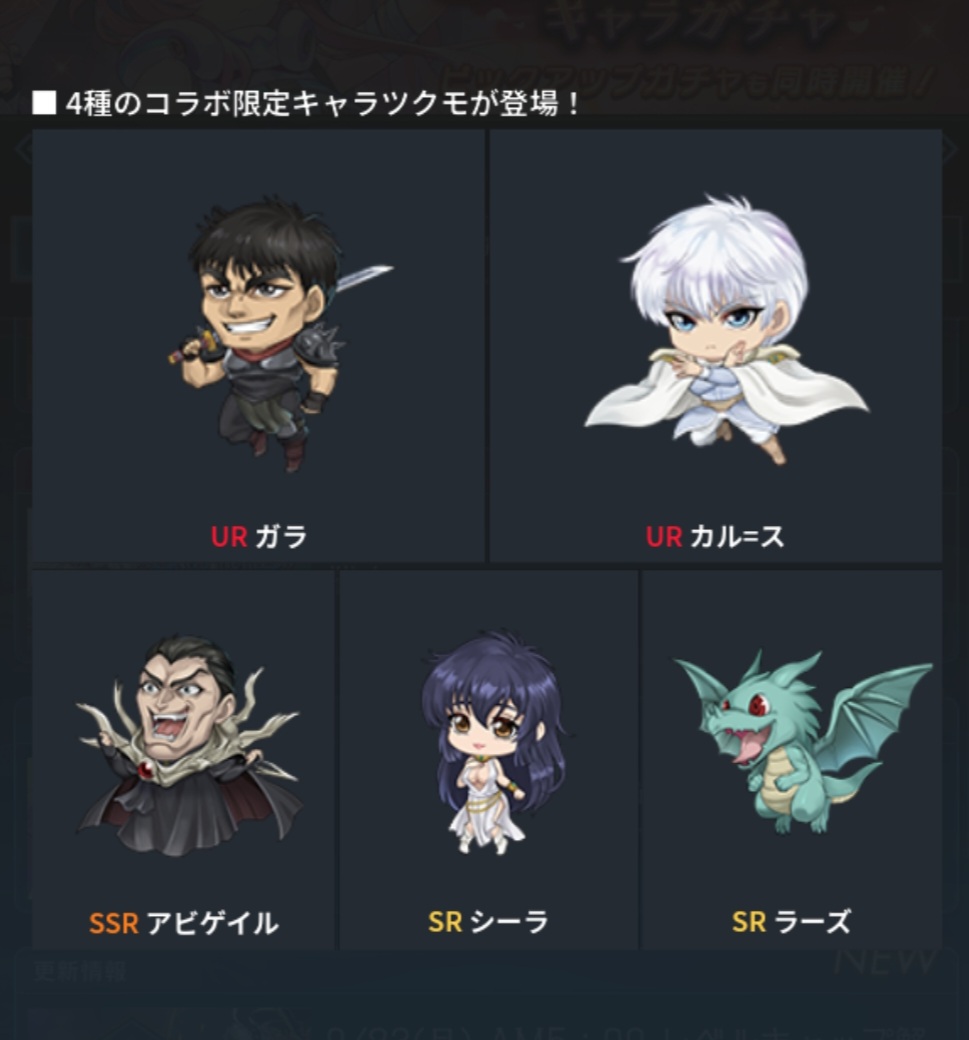
Task: Click the 4種のコラボ限定キャラツクモが登場 heading
Action: [323, 103]
